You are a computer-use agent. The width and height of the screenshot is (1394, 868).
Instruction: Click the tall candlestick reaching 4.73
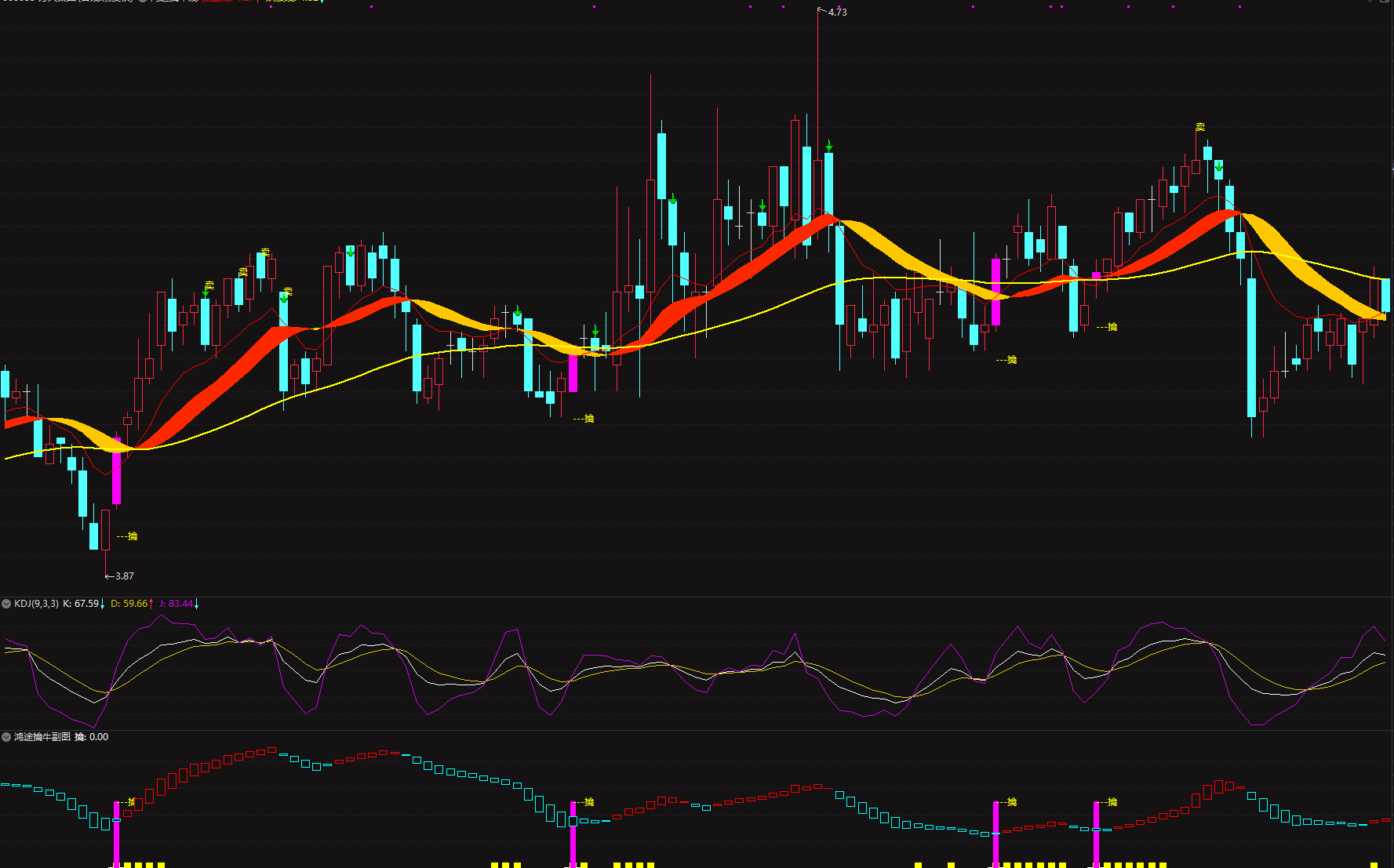click(817, 188)
